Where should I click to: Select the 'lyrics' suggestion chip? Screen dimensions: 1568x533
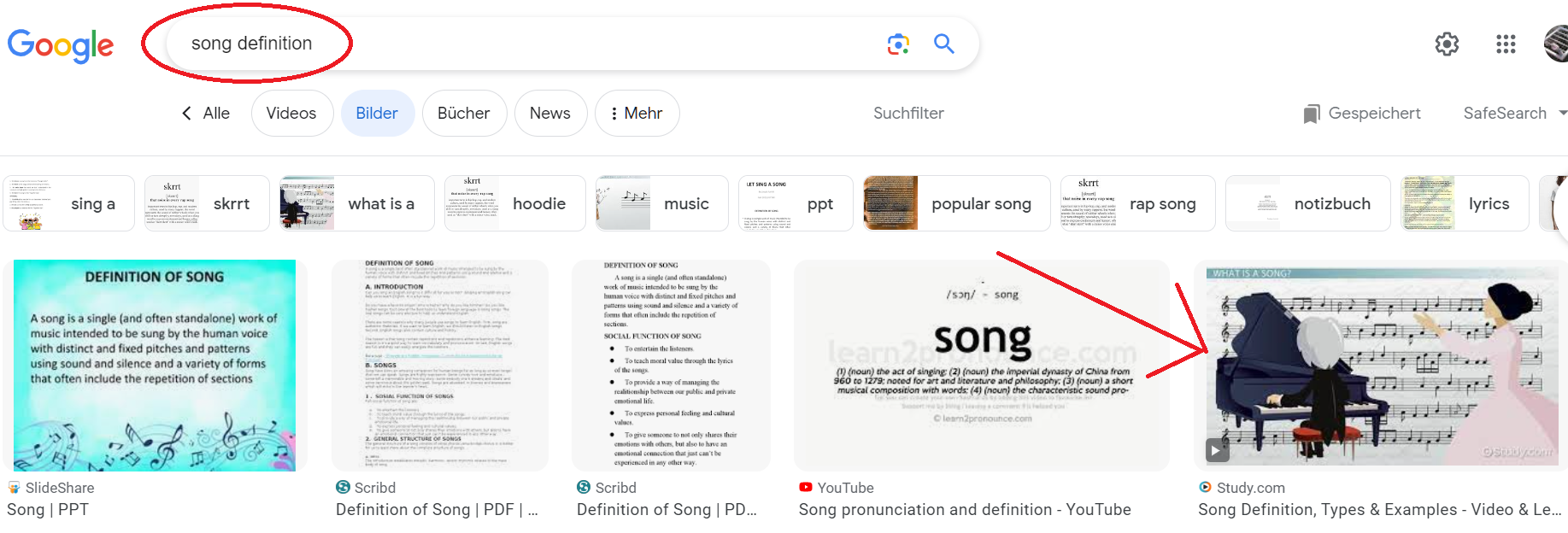(x=1465, y=203)
